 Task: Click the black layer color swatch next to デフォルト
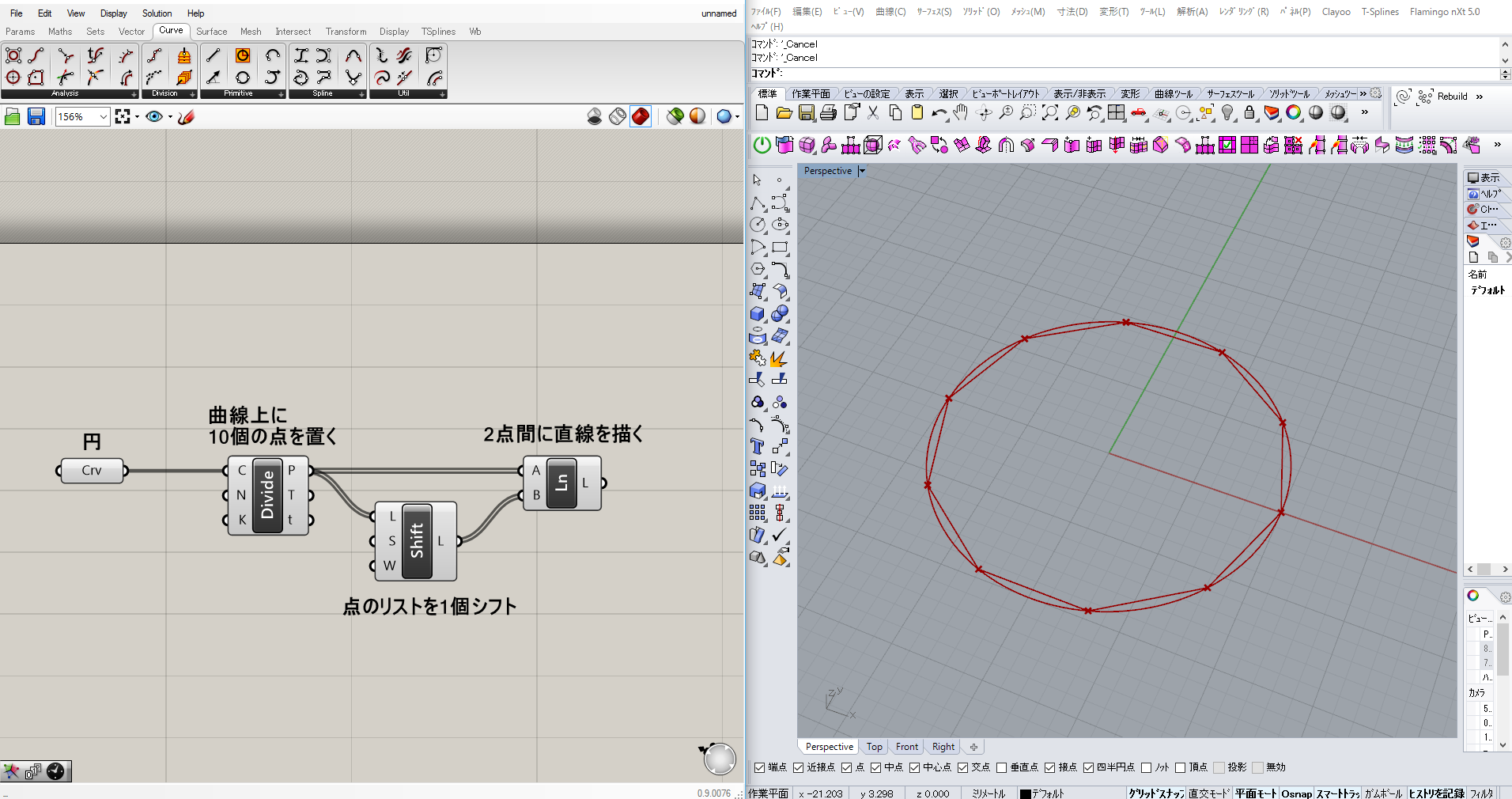pos(1025,793)
